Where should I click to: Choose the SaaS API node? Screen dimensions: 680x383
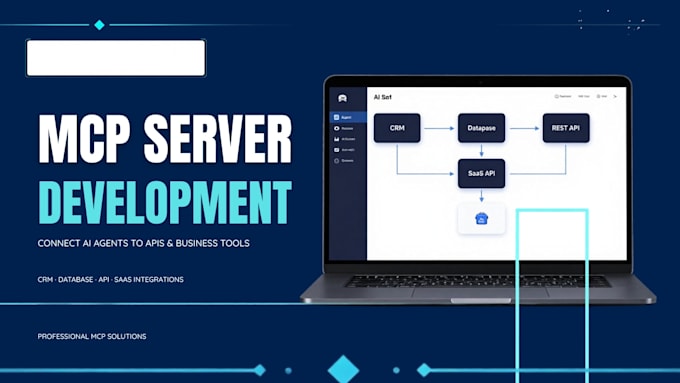pos(481,173)
